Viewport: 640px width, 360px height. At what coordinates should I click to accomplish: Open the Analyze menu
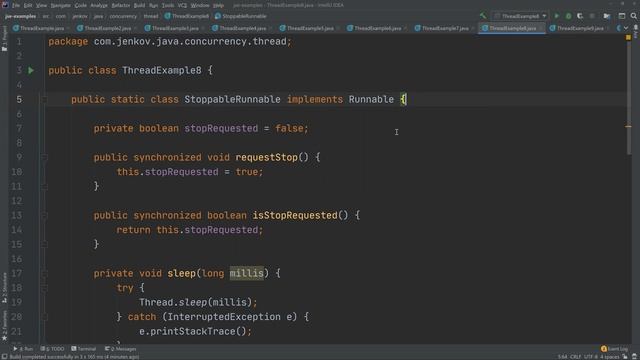point(99,5)
